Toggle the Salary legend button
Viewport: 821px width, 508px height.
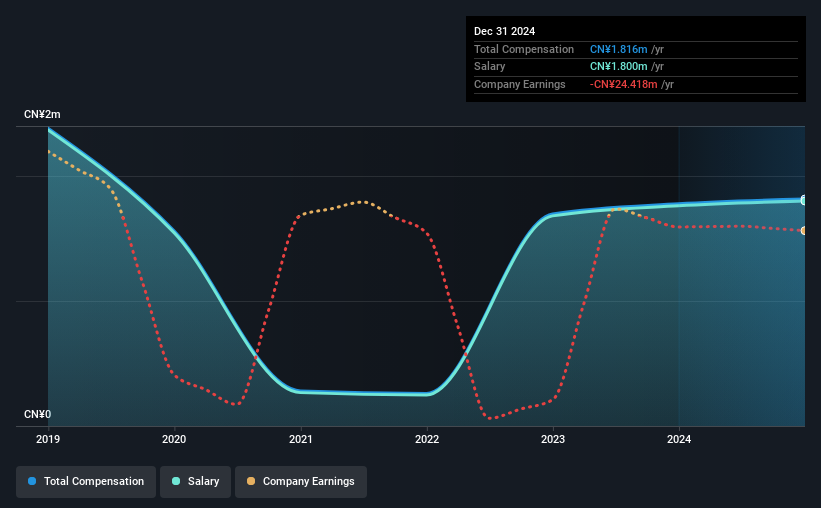pos(195,482)
